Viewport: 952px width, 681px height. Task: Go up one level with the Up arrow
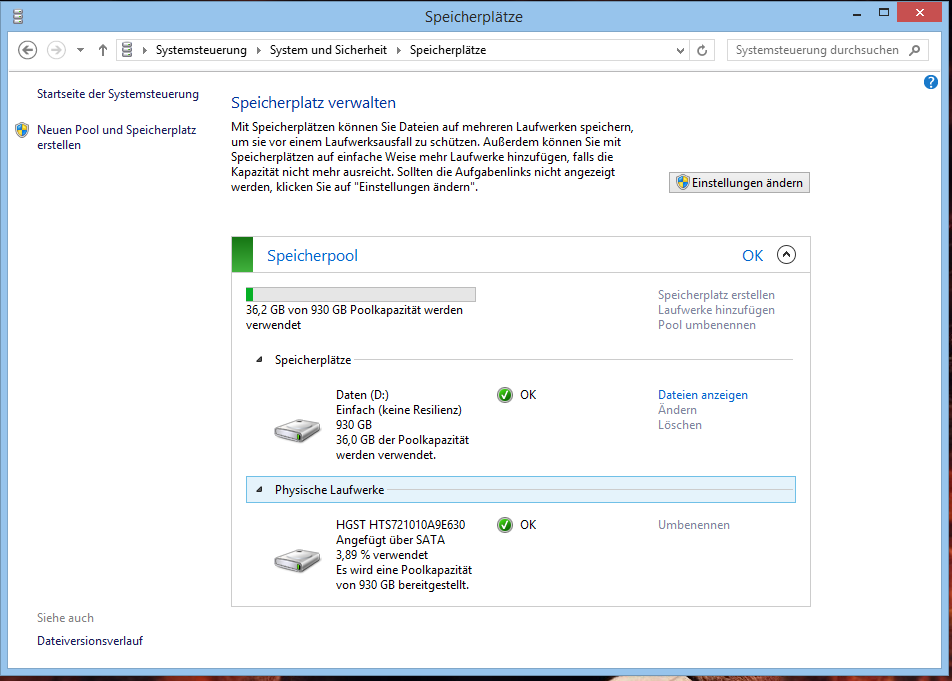click(x=103, y=50)
